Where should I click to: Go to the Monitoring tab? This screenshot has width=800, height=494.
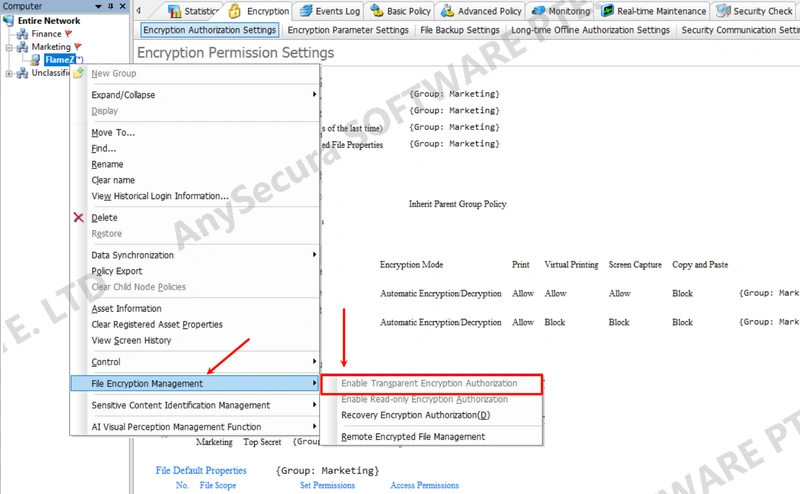(x=561, y=11)
